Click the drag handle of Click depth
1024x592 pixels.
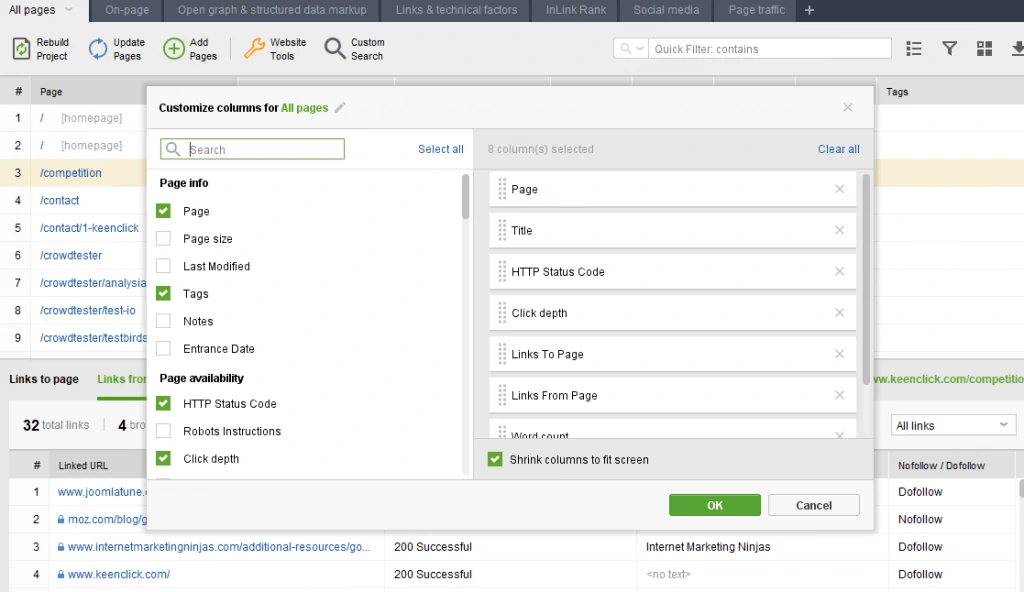502,312
